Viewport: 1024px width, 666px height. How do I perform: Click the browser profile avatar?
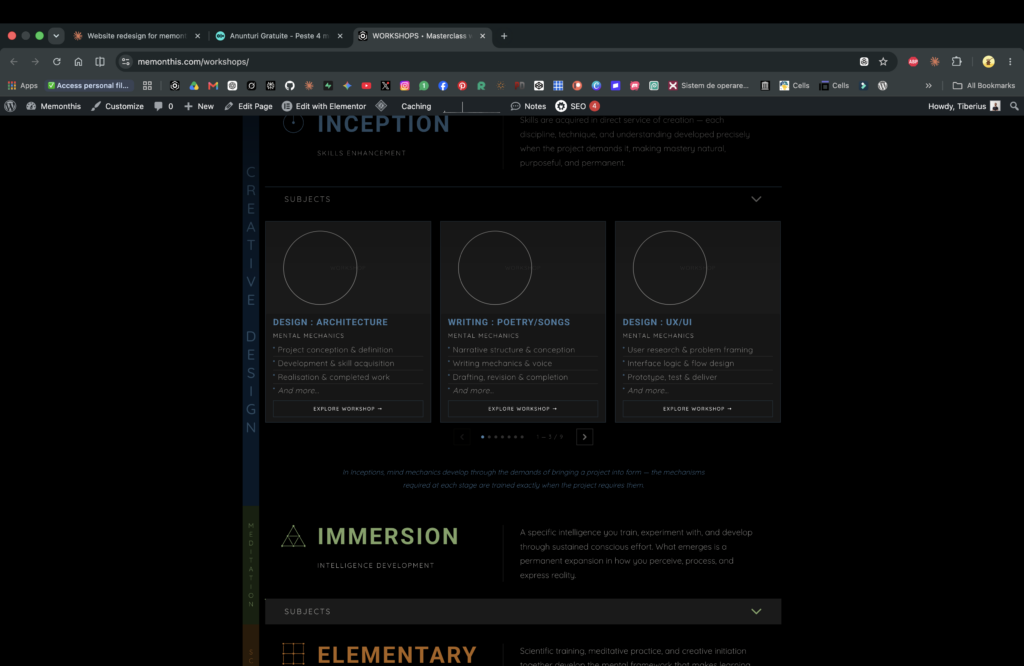(988, 61)
